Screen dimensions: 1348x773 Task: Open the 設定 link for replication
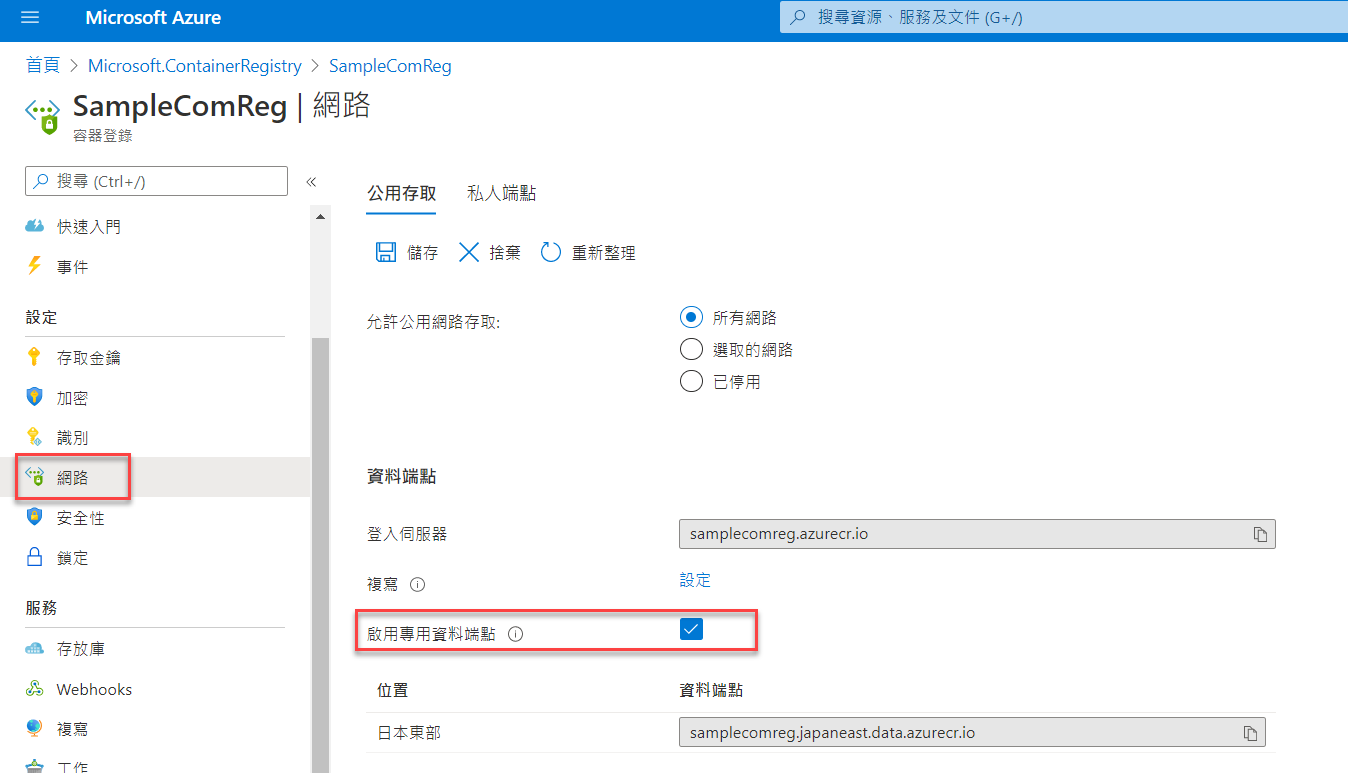[695, 580]
